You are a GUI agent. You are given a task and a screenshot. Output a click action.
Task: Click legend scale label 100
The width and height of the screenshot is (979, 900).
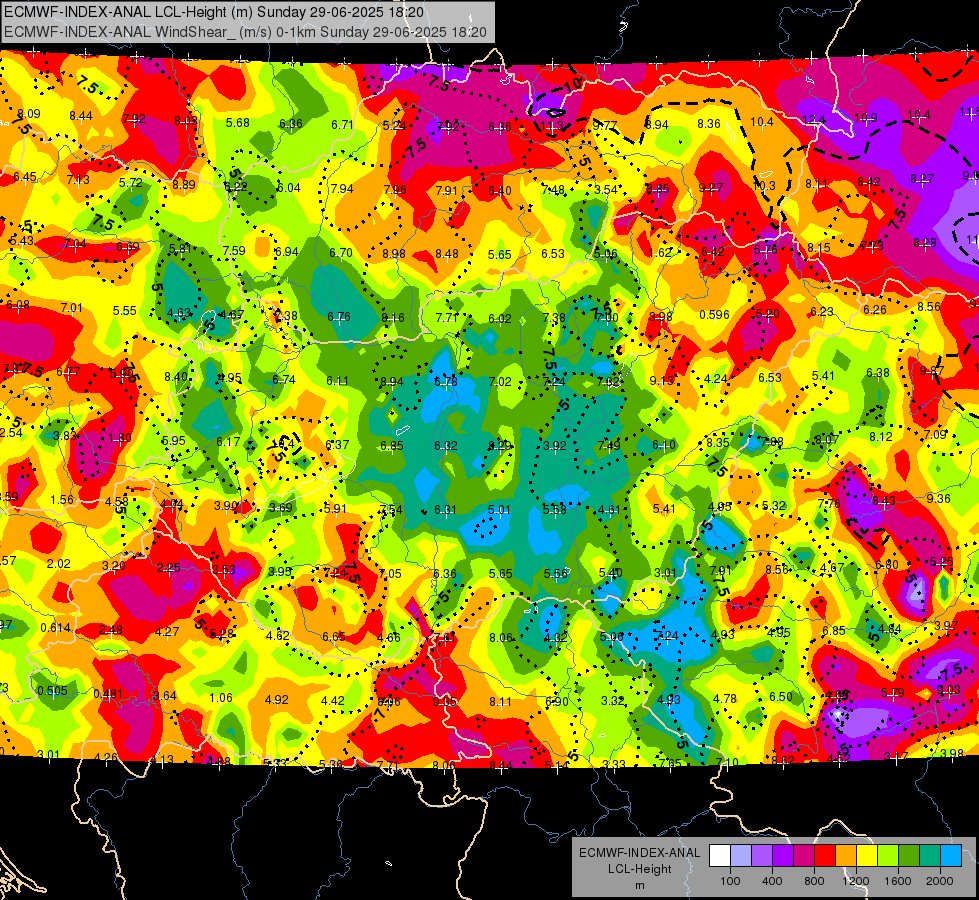pos(730,881)
